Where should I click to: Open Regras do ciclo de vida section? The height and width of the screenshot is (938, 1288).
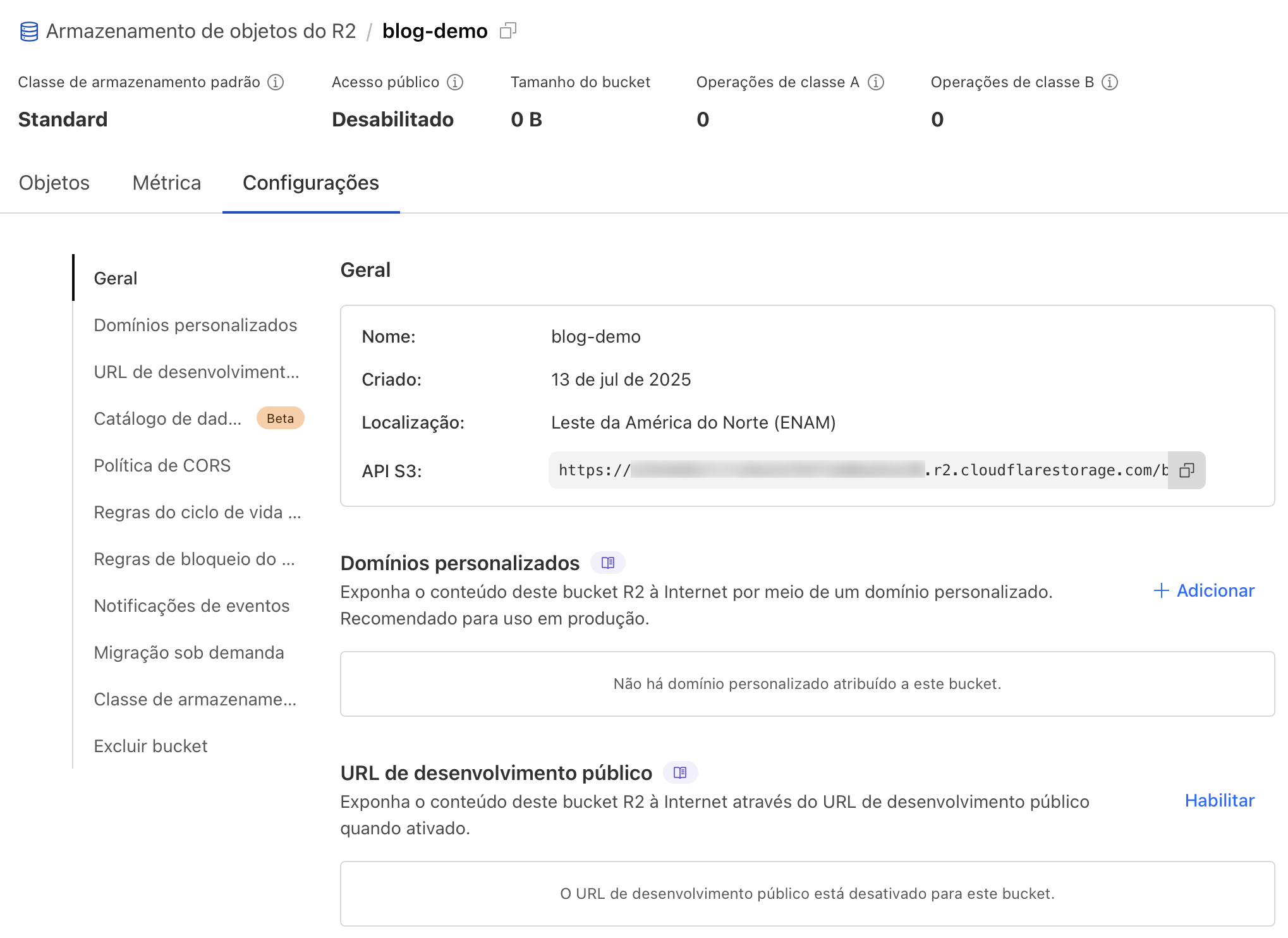[197, 512]
